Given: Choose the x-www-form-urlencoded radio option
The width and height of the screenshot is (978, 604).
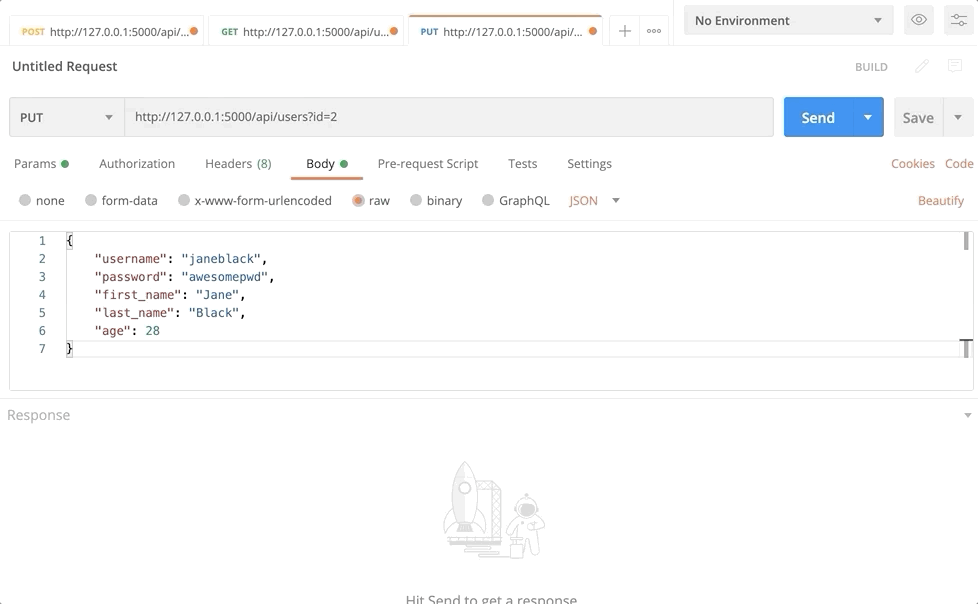Looking at the screenshot, I should pos(184,200).
